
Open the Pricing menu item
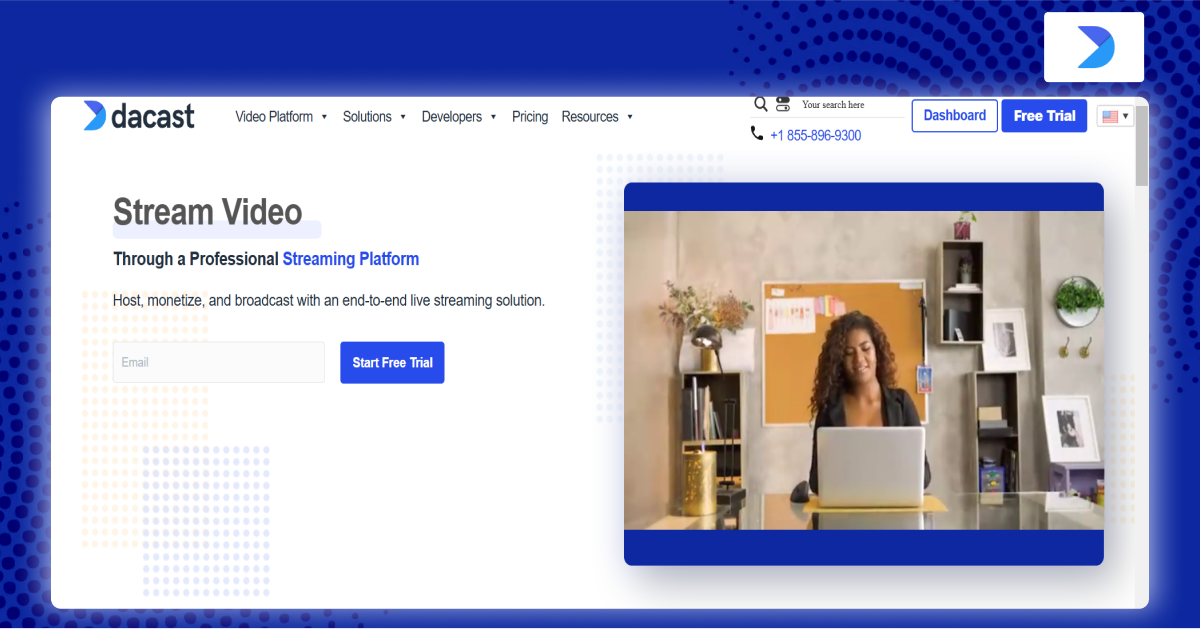pyautogui.click(x=530, y=117)
